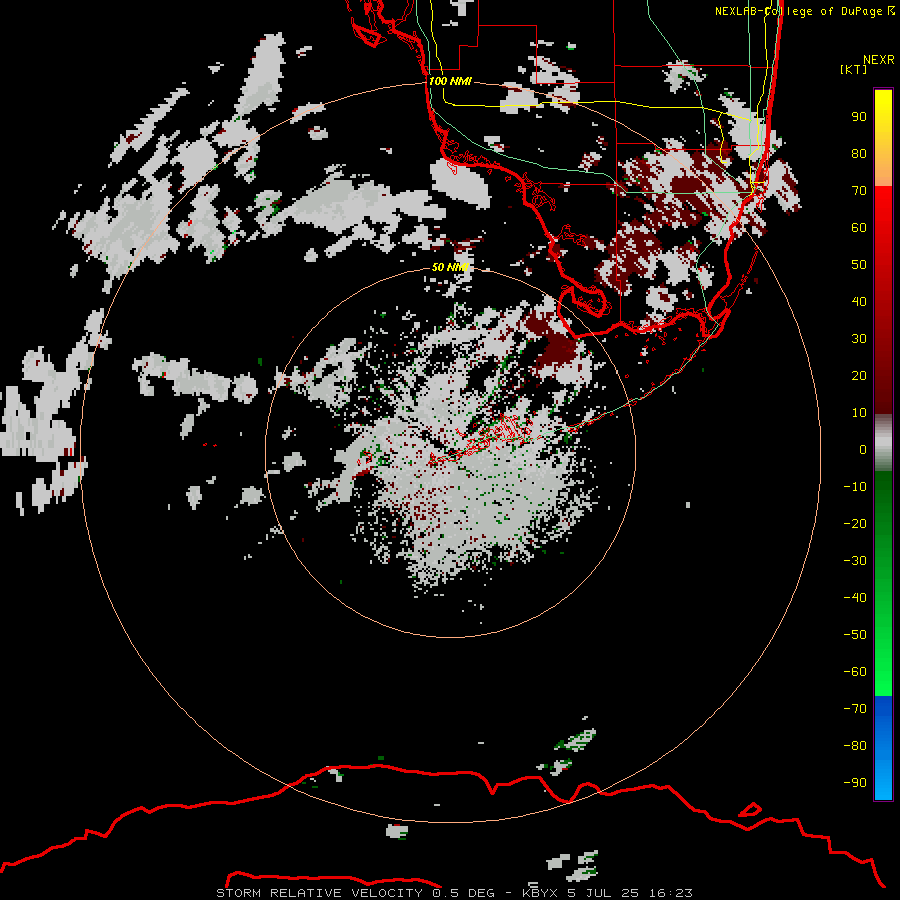
Task: Click the 20 value on color scale
Action: 859,375
